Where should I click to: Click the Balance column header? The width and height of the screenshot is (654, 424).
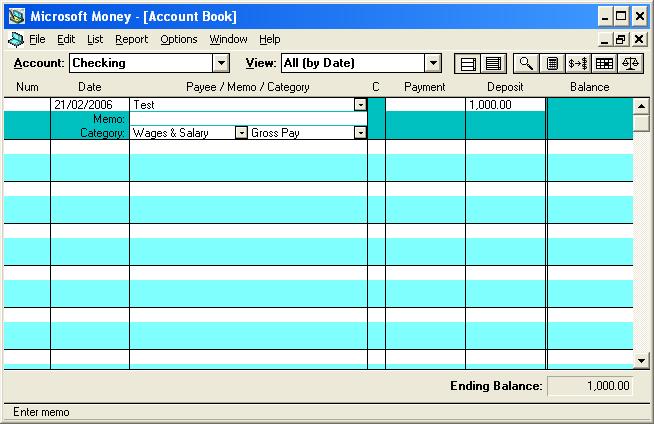[589, 87]
